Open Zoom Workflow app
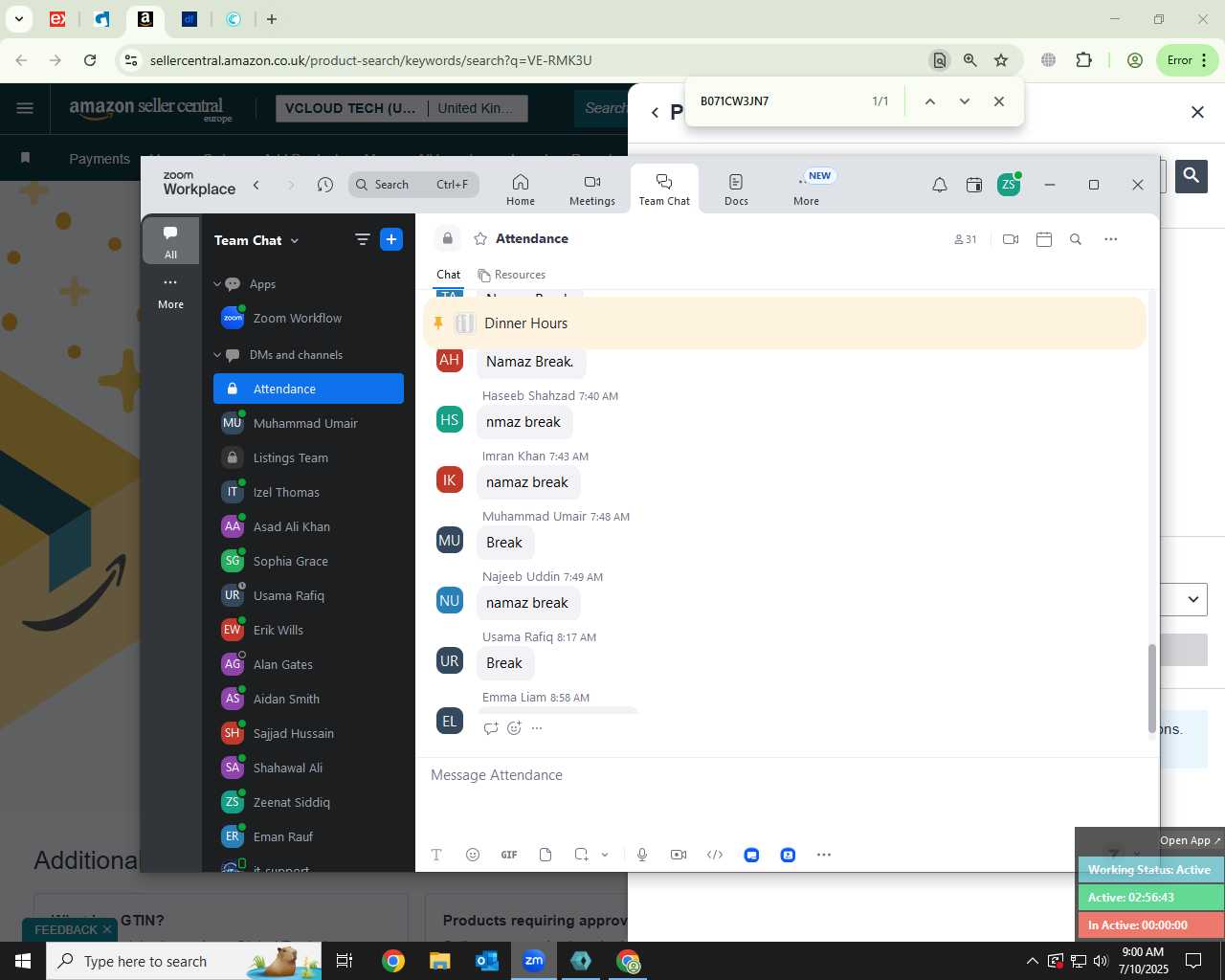The height and width of the screenshot is (980, 1225). pos(308,319)
